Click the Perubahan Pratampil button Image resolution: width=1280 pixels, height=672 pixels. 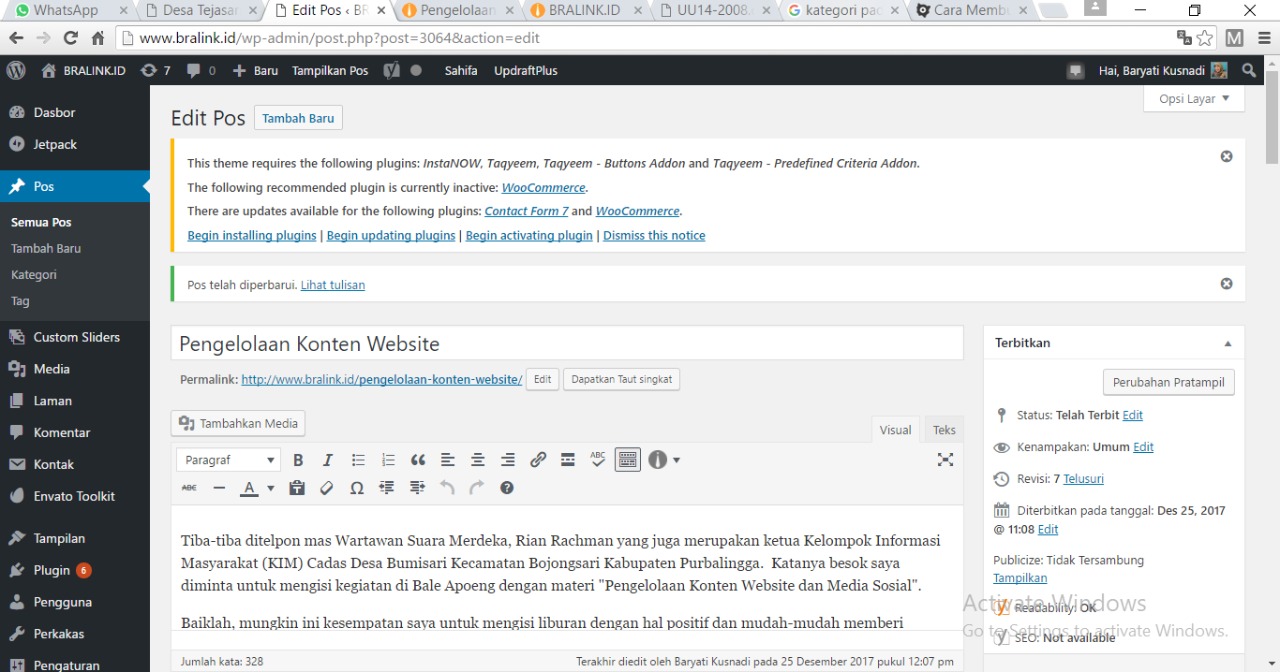pyautogui.click(x=1168, y=382)
